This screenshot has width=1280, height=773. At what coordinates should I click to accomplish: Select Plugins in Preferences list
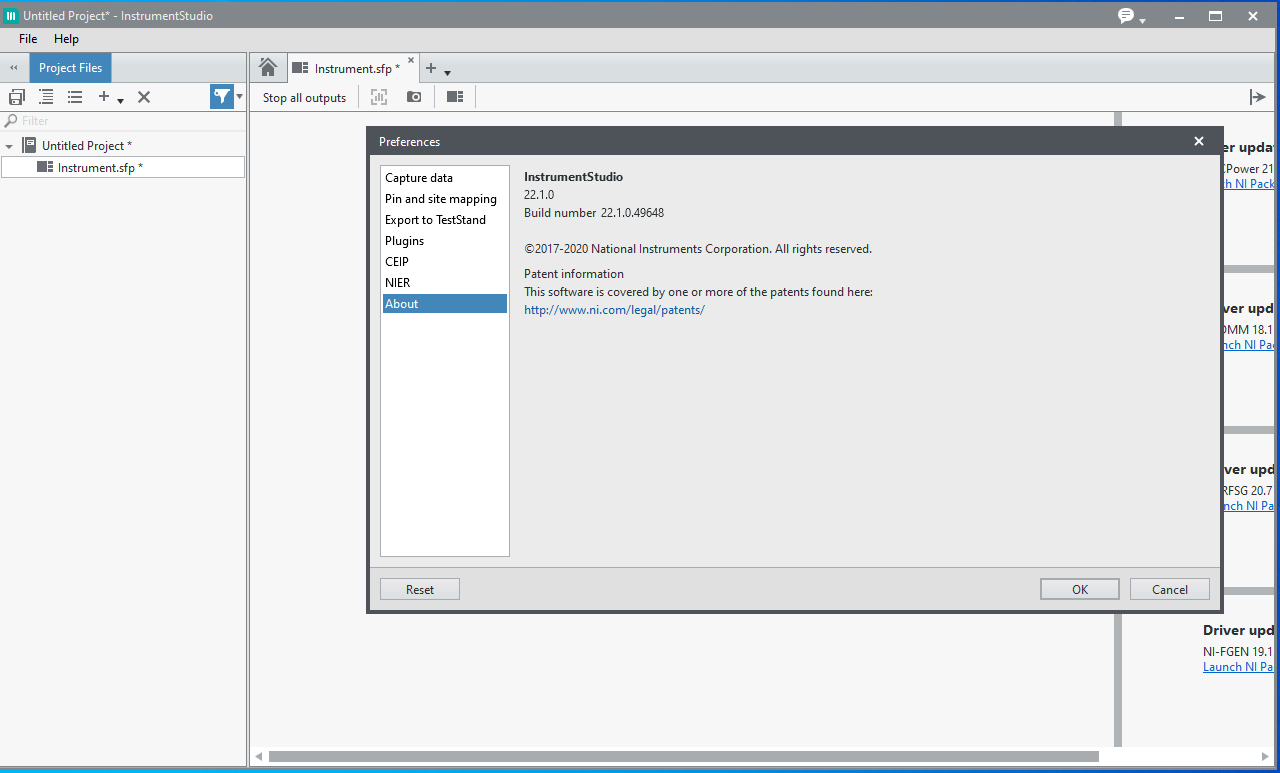tap(445, 241)
